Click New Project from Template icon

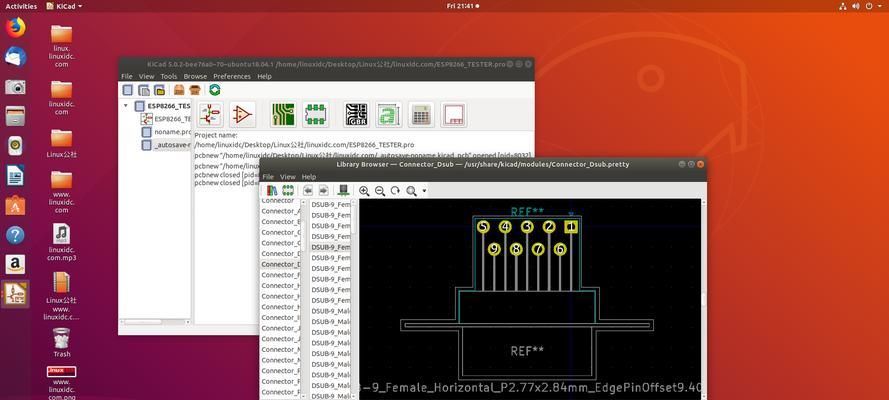click(x=144, y=90)
